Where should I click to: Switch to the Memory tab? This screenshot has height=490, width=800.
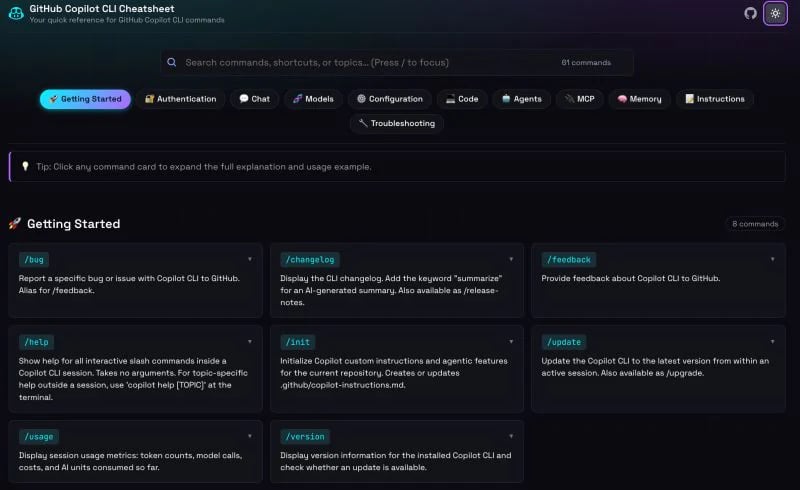639,99
